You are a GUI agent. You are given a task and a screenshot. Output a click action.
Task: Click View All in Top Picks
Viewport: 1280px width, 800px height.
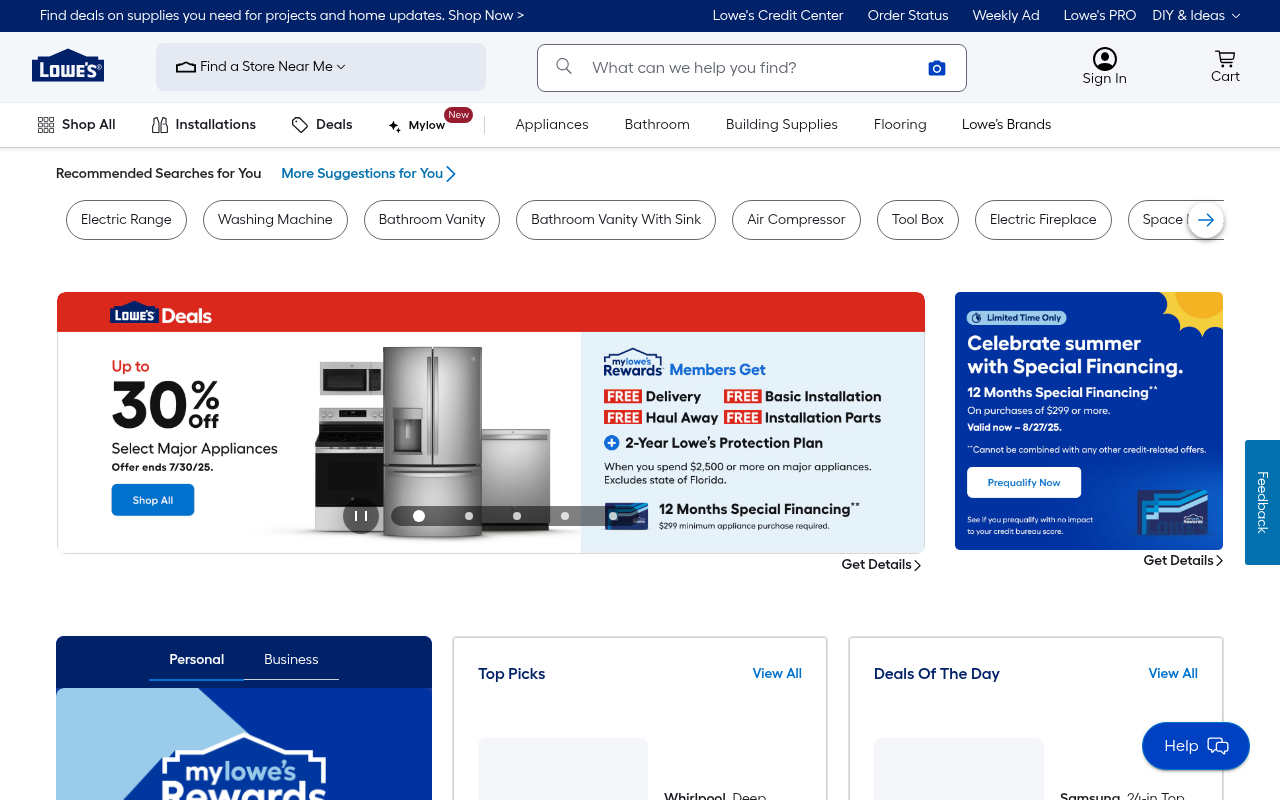(777, 674)
